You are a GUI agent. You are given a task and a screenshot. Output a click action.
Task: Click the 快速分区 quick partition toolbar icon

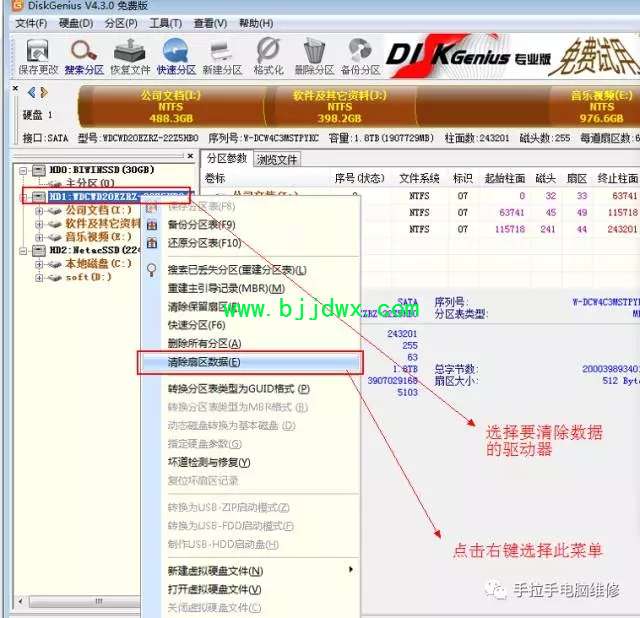(176, 56)
